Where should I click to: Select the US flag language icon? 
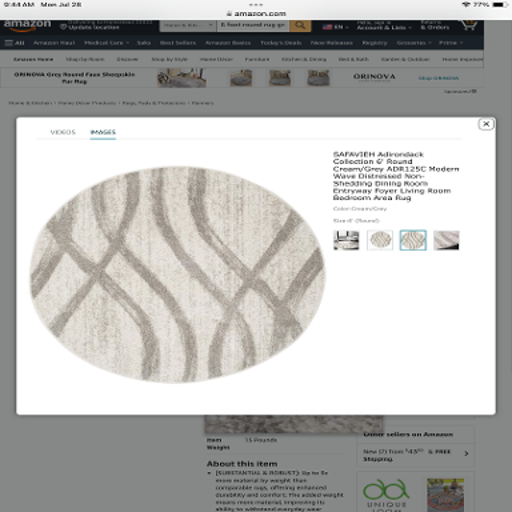point(327,27)
